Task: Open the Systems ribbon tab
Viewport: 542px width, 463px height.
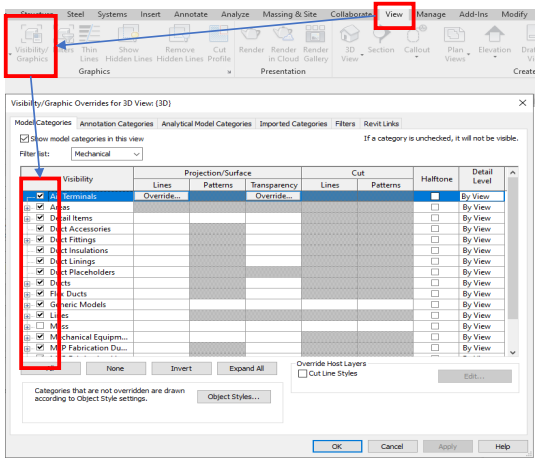Action: pos(112,14)
